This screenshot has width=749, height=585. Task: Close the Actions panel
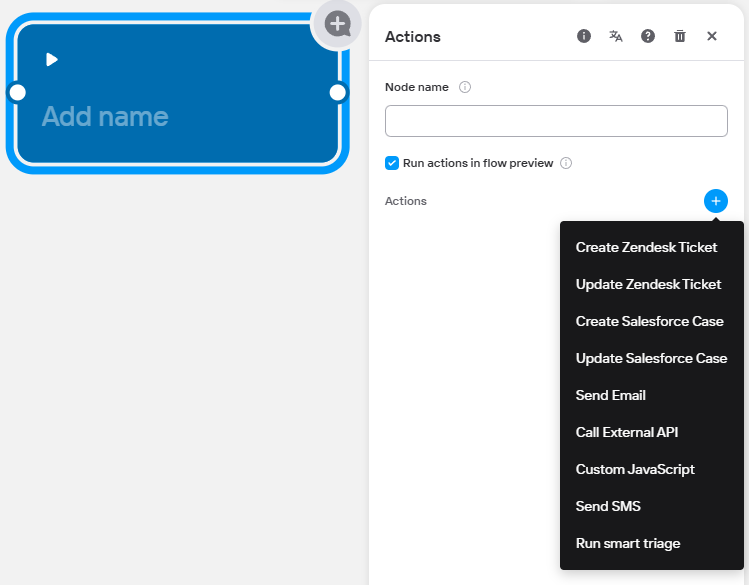pos(712,36)
